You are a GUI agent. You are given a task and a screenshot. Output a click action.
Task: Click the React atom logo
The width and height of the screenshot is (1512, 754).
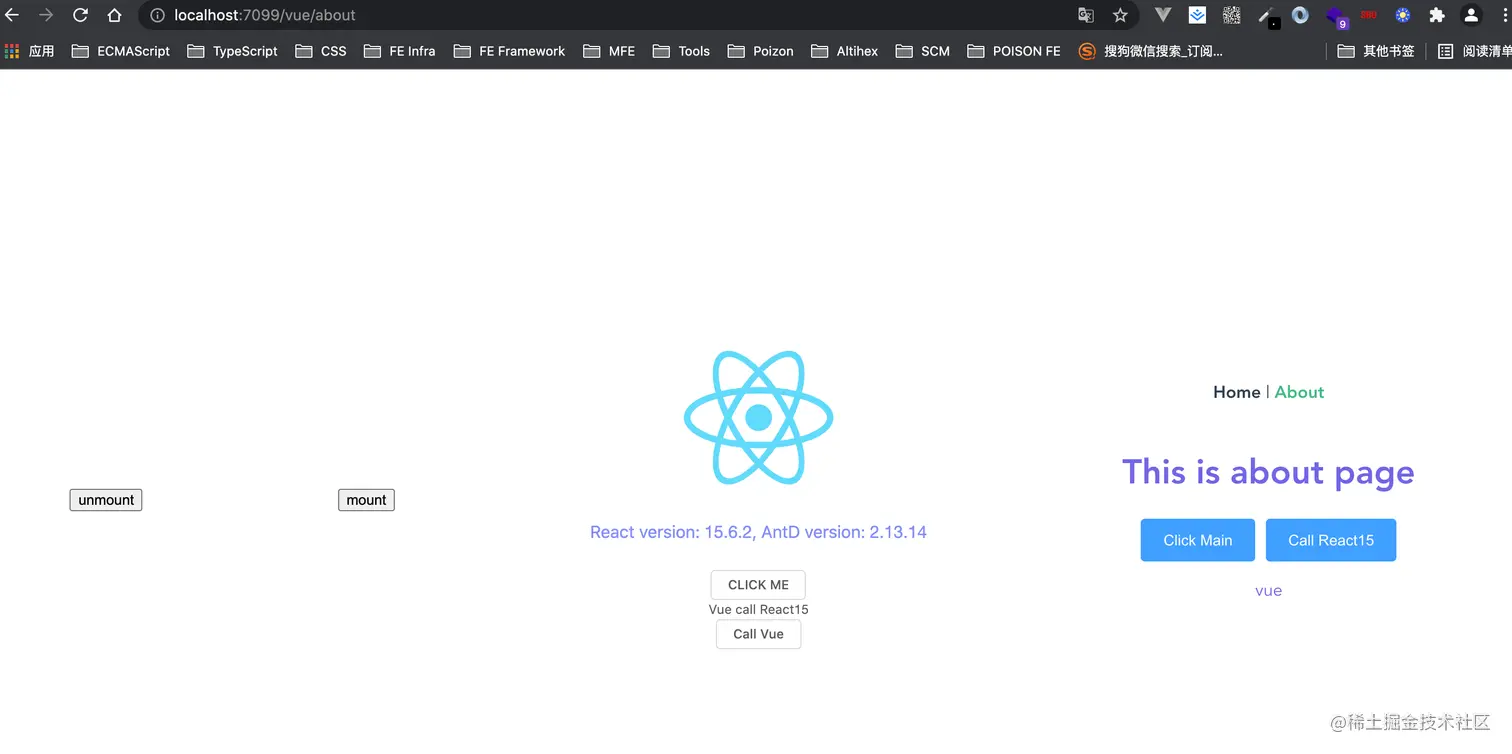click(x=759, y=417)
